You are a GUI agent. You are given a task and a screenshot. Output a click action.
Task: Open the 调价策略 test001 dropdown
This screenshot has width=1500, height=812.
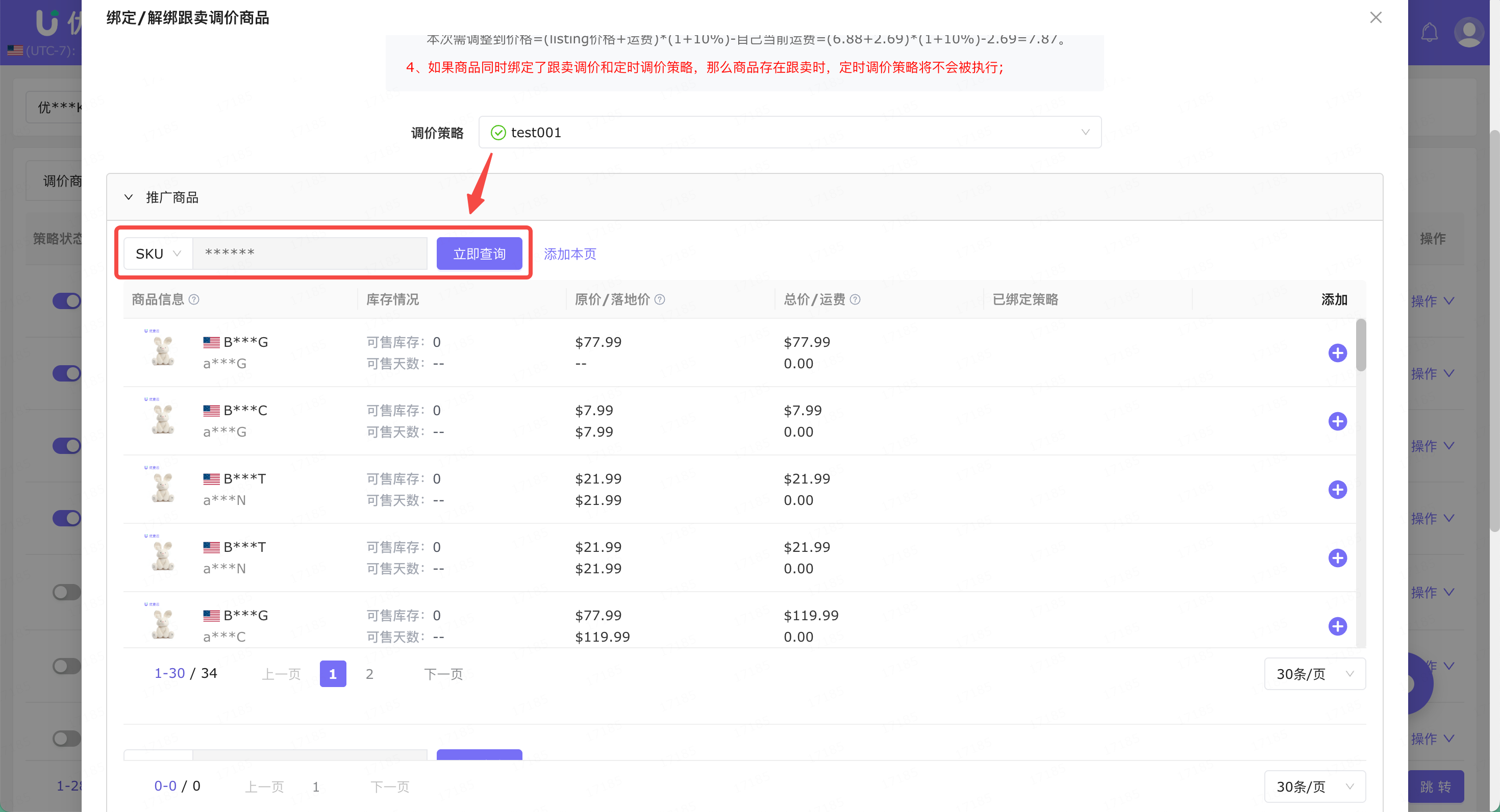pos(790,132)
